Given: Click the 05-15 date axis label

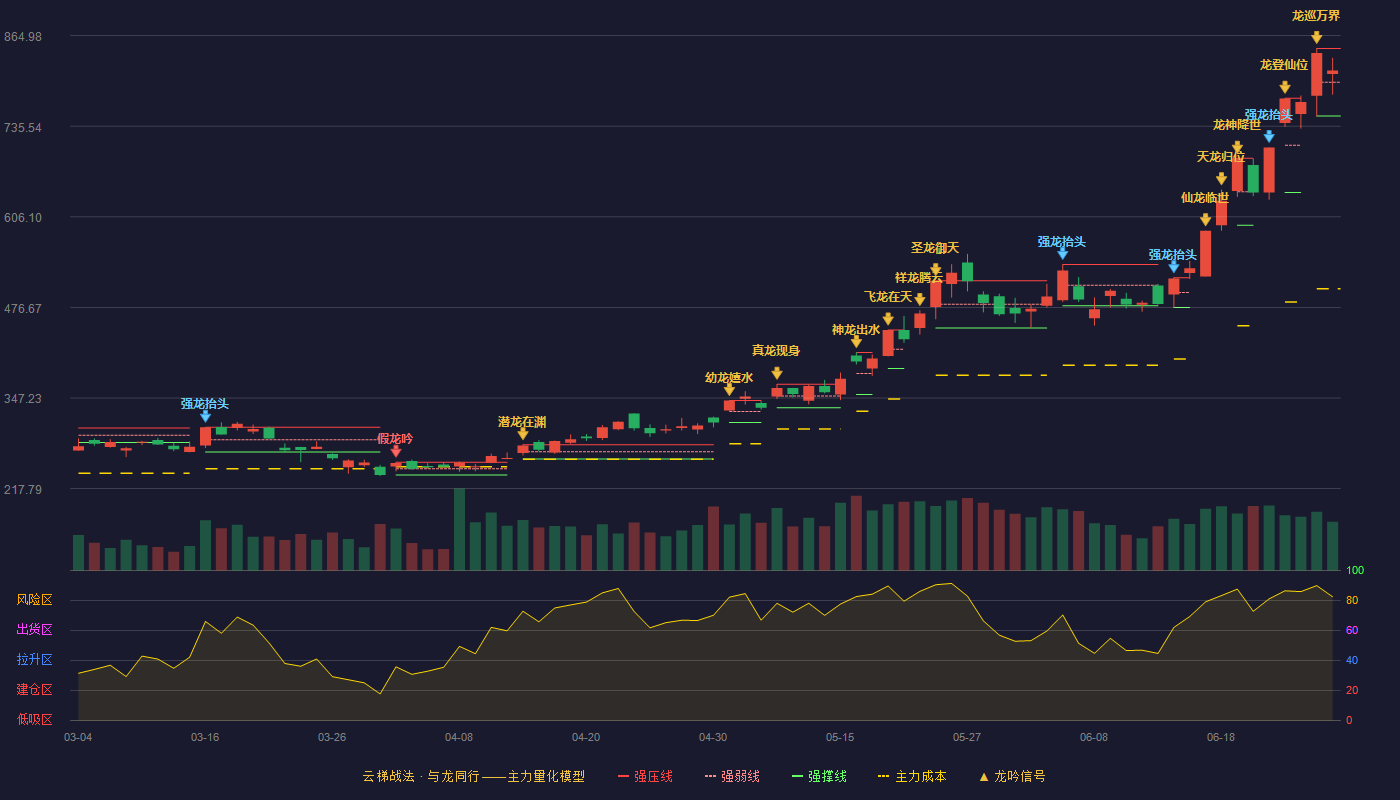Looking at the screenshot, I should [840, 737].
